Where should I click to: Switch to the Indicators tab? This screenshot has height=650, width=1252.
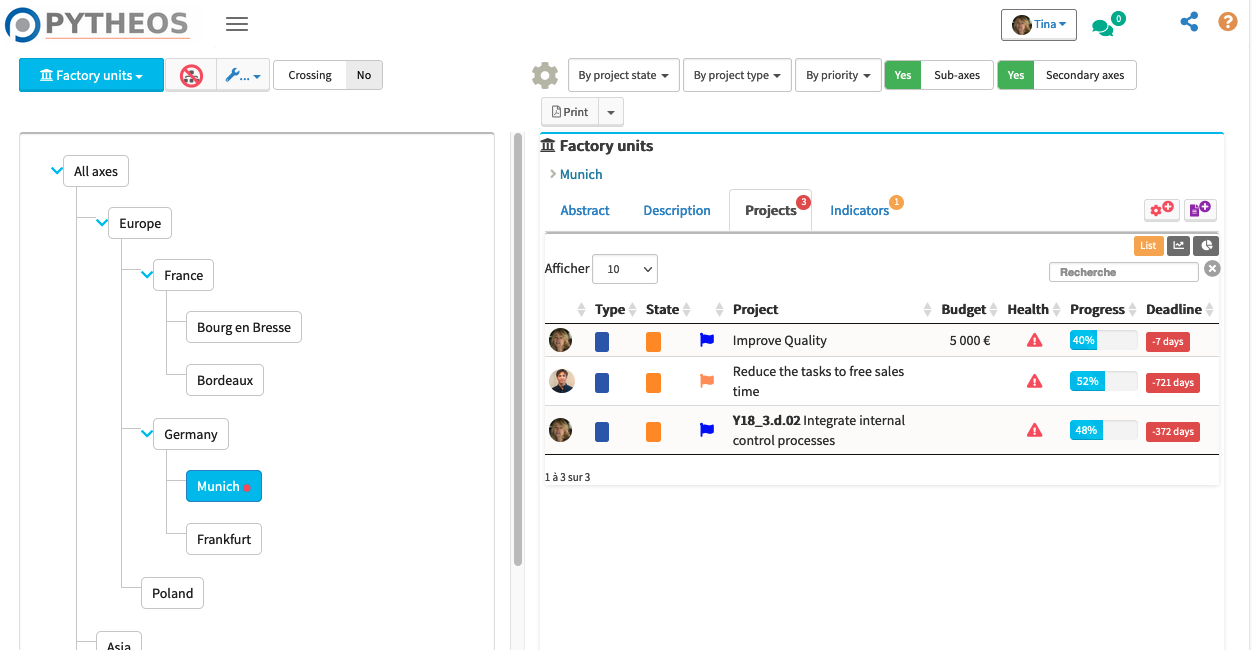[859, 210]
